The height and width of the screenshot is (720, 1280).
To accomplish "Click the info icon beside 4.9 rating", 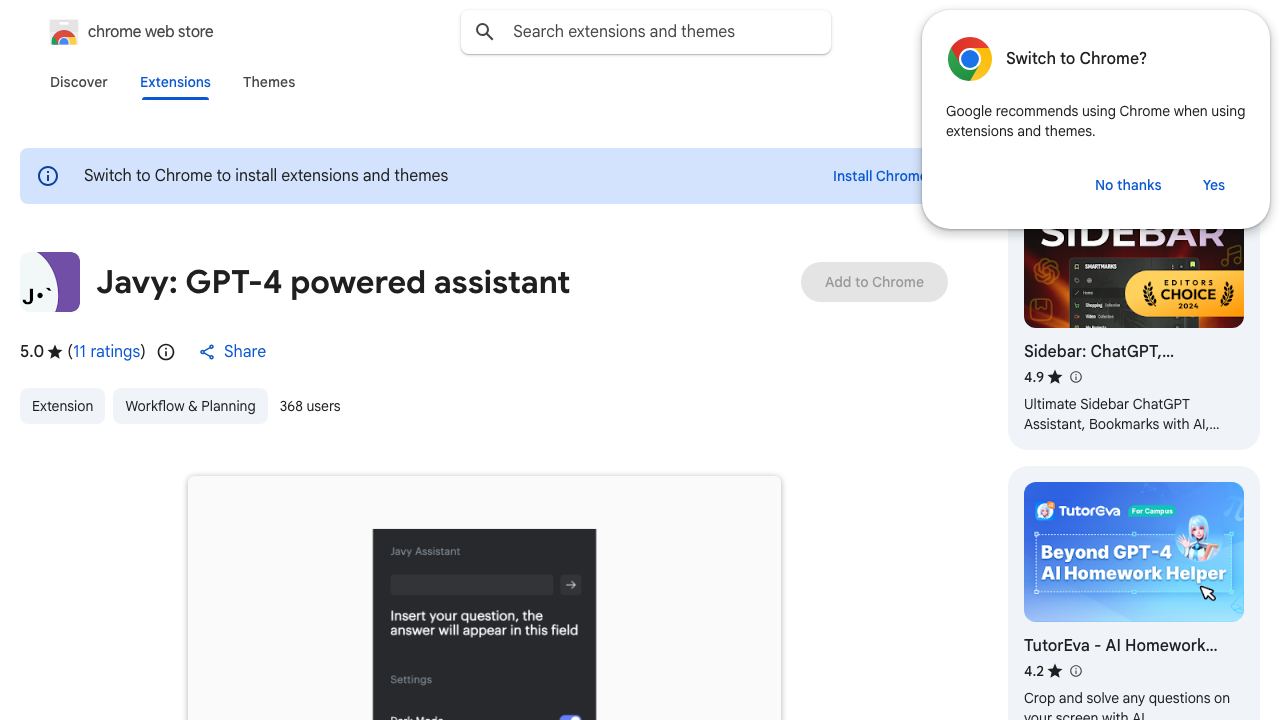I will 1076,377.
